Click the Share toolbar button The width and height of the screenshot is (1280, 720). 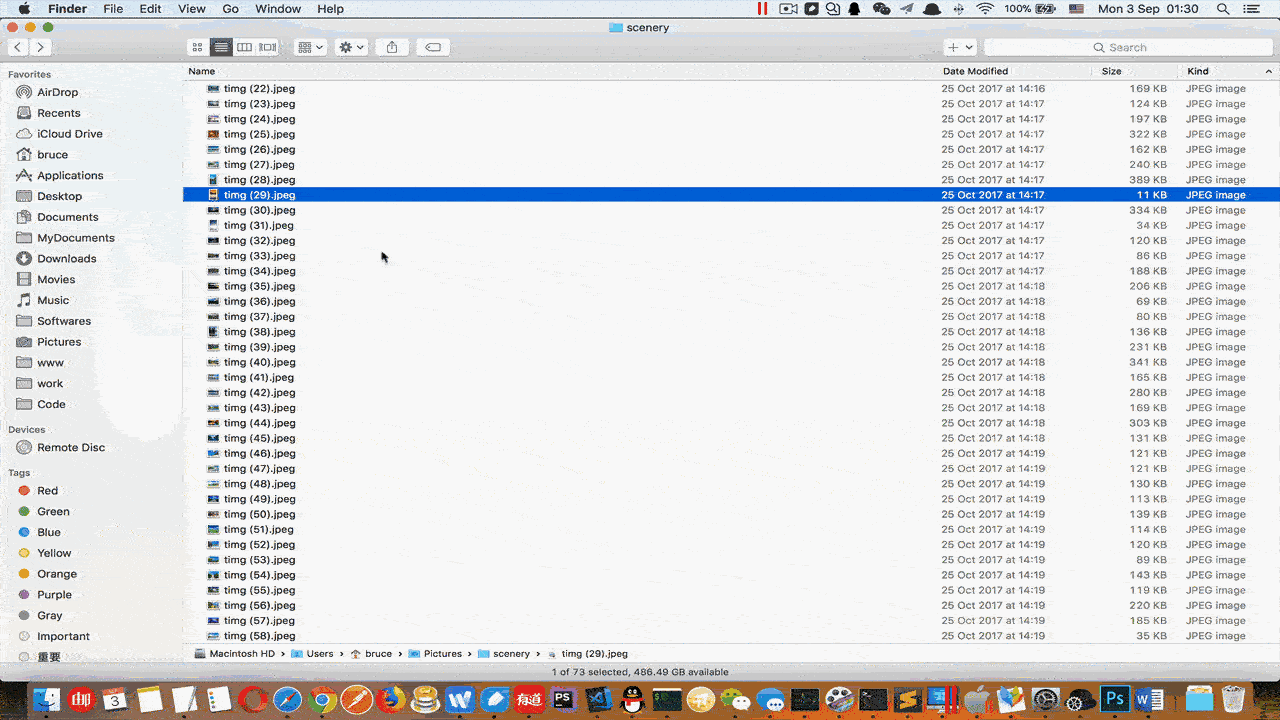pos(392,47)
